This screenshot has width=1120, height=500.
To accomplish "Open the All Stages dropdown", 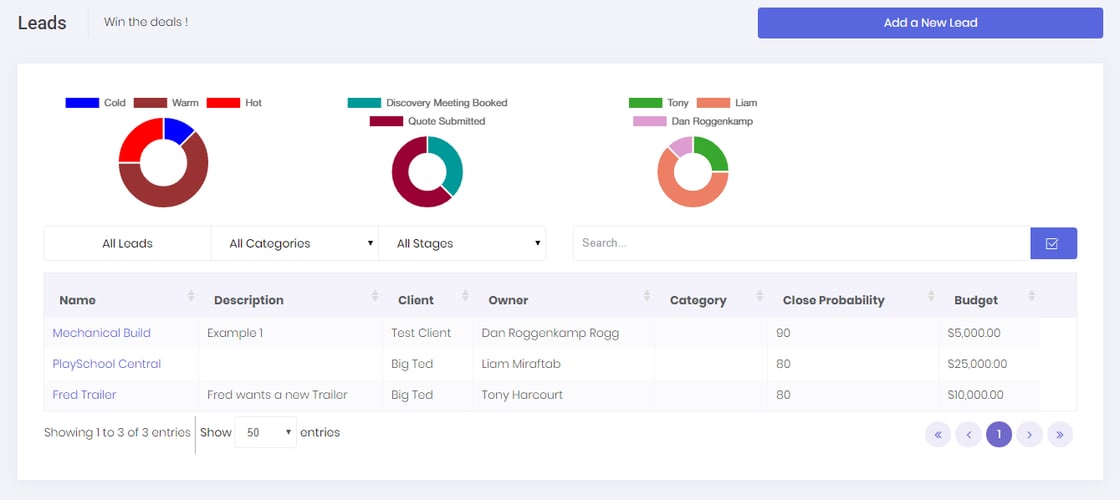I will click(462, 244).
